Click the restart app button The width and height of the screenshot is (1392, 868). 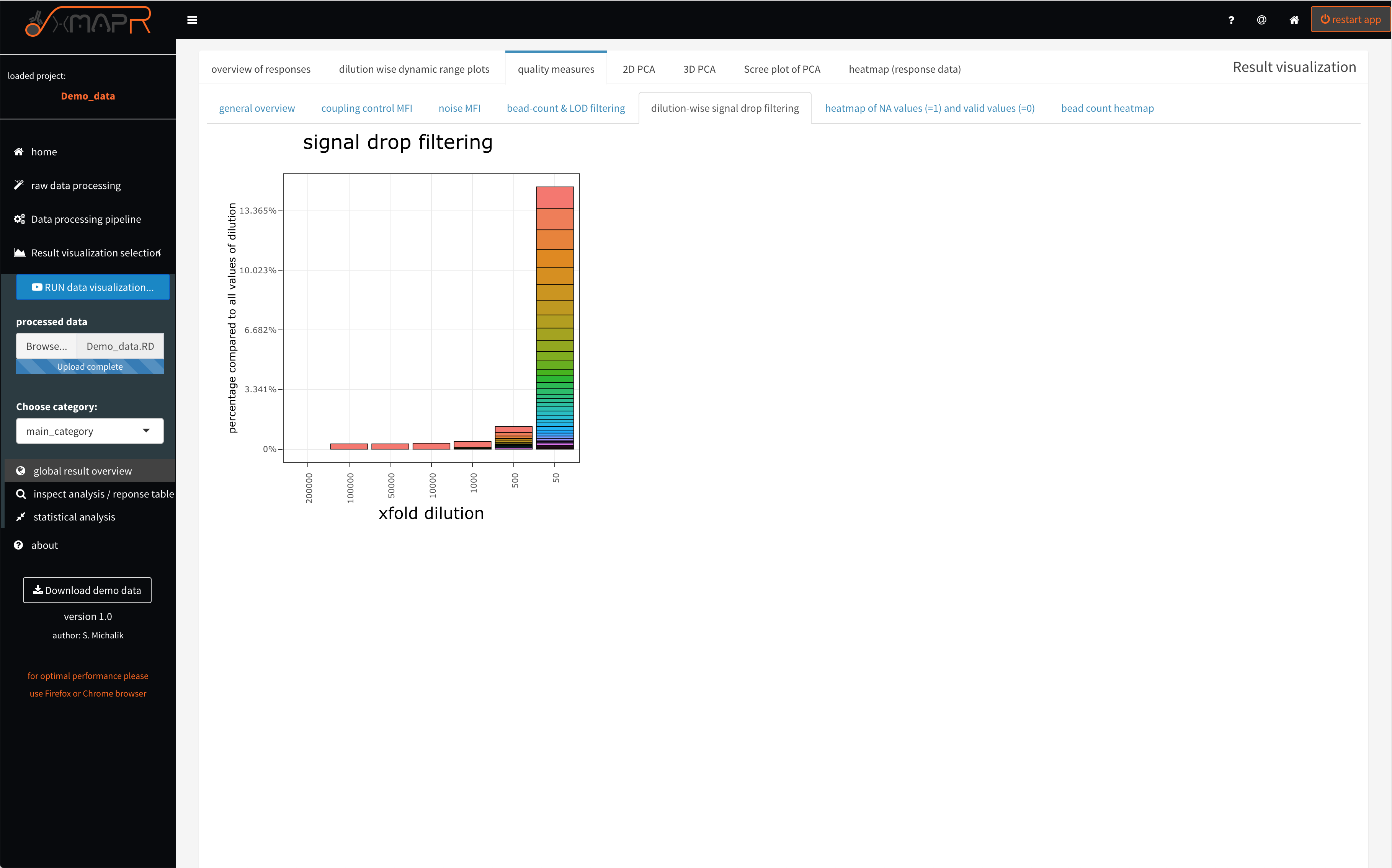[1351, 19]
